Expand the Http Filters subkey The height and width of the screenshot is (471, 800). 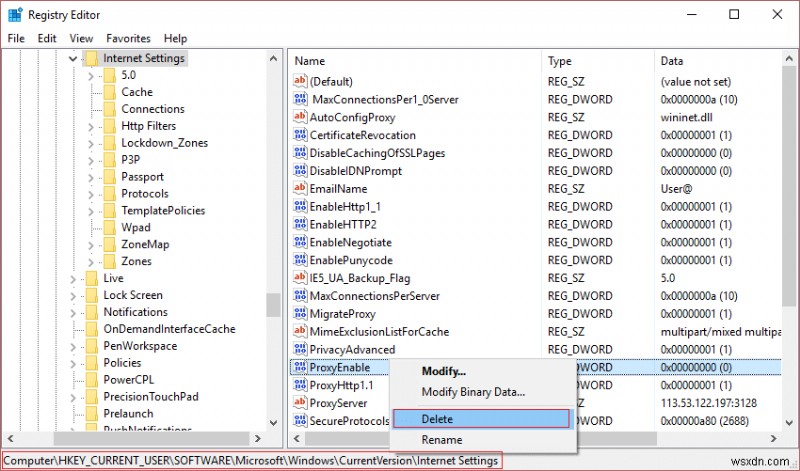point(91,127)
